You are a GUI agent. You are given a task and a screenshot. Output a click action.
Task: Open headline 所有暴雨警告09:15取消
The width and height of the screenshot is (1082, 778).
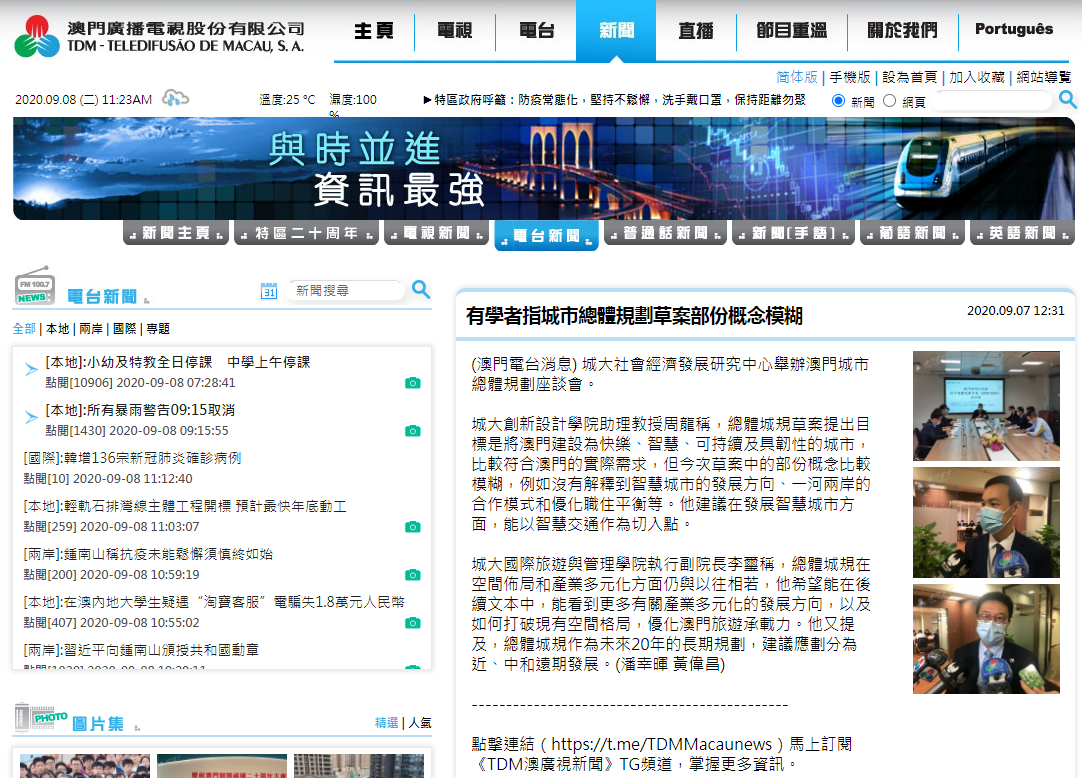click(x=140, y=410)
